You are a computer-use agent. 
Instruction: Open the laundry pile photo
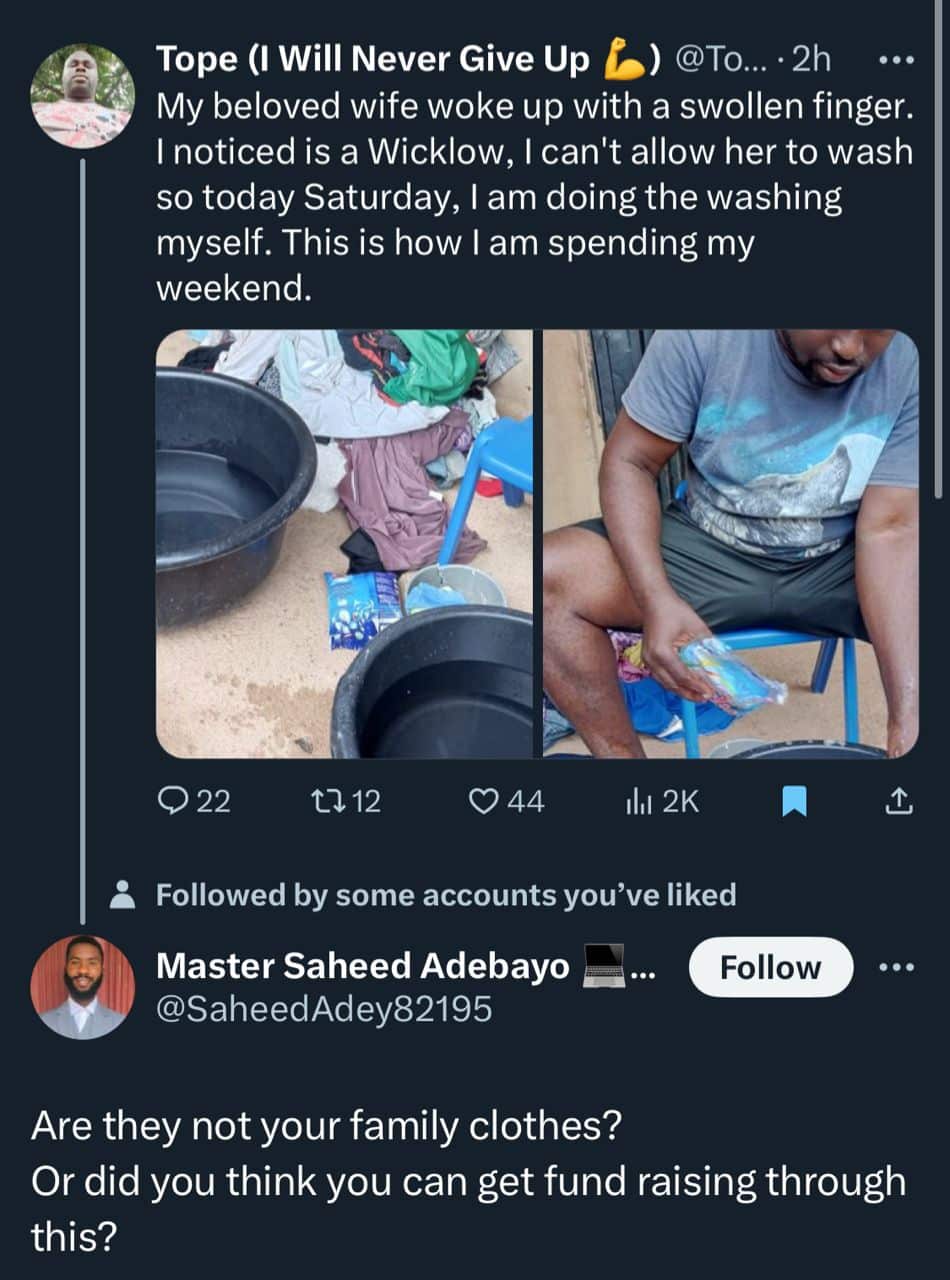point(345,544)
